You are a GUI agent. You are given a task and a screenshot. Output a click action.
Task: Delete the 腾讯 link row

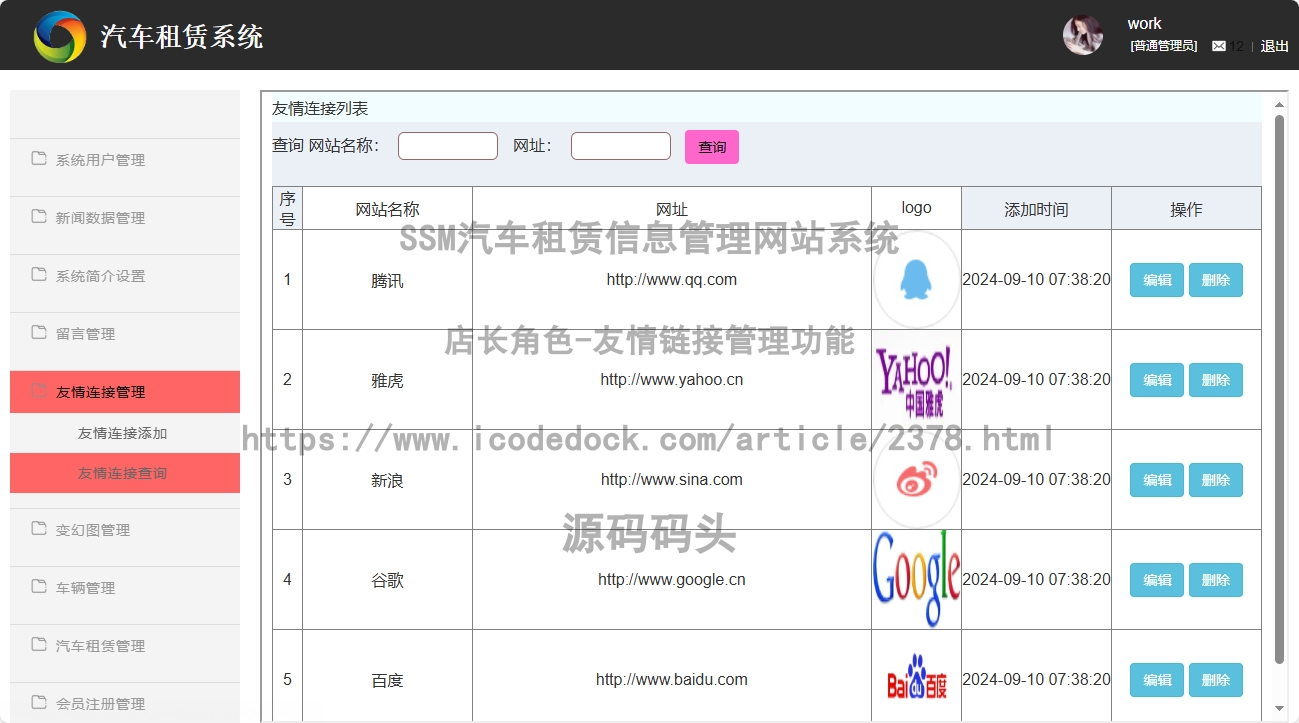[x=1216, y=280]
